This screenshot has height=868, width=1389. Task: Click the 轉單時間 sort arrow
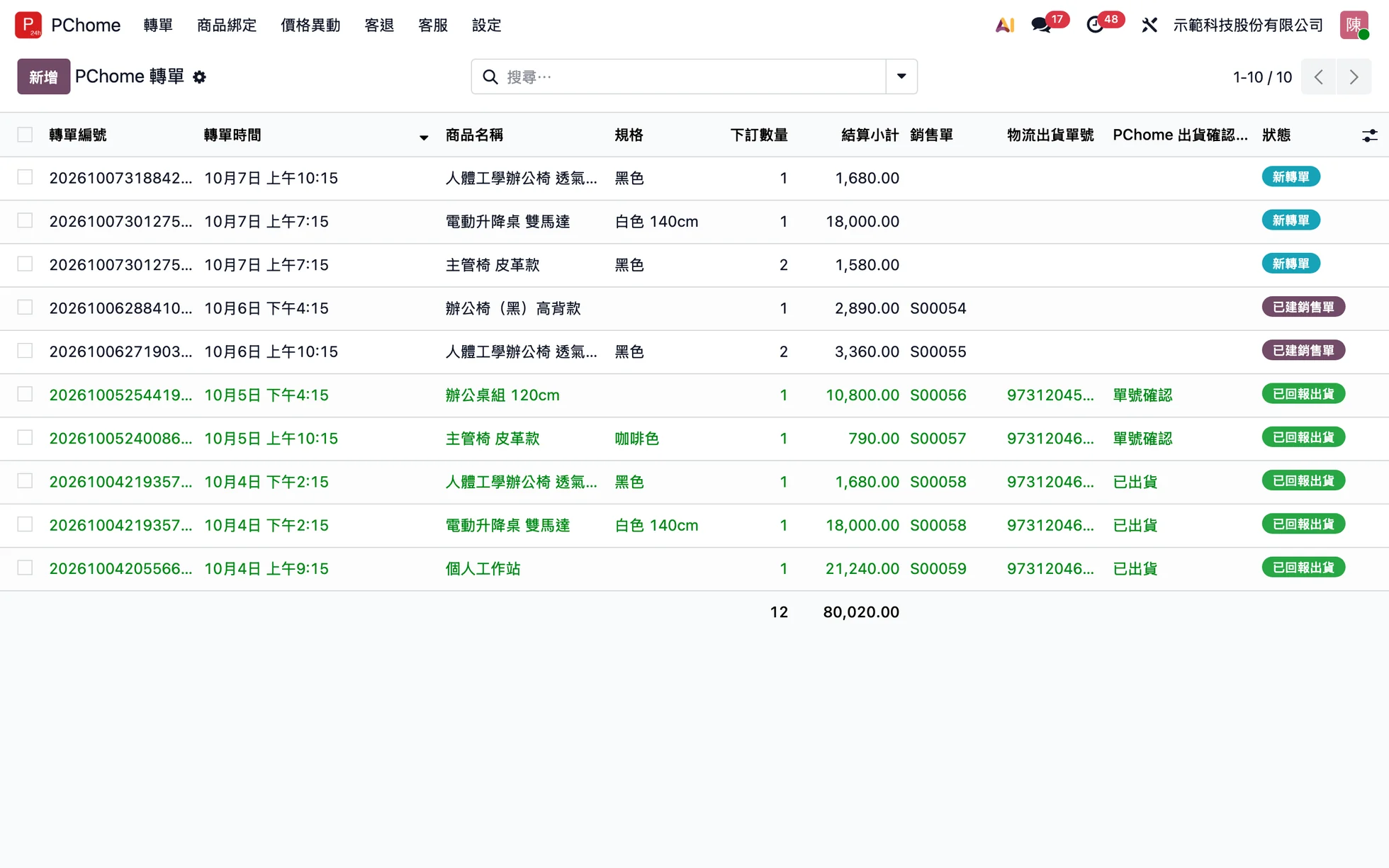point(423,137)
